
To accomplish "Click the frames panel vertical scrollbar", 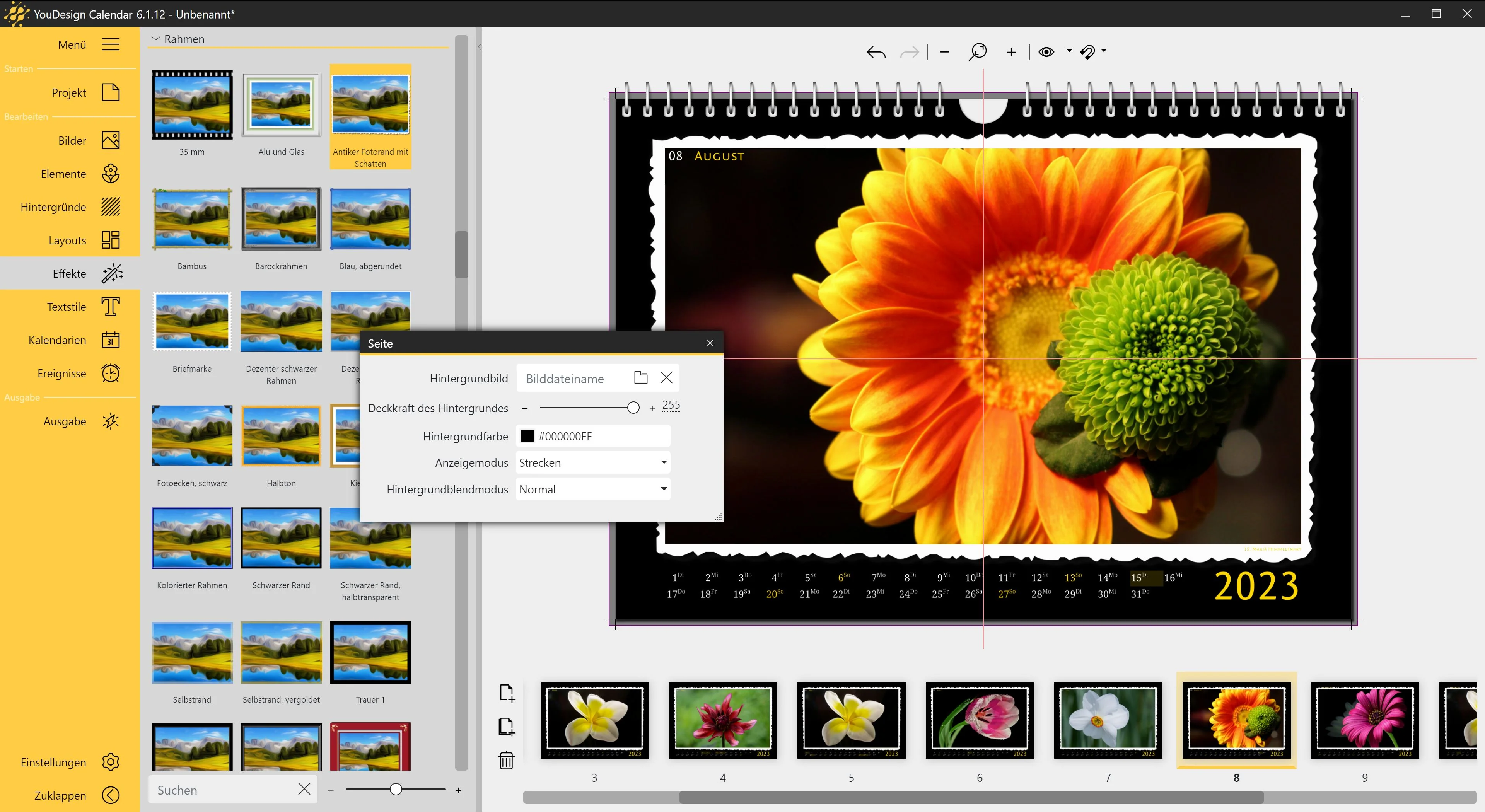I will (461, 254).
